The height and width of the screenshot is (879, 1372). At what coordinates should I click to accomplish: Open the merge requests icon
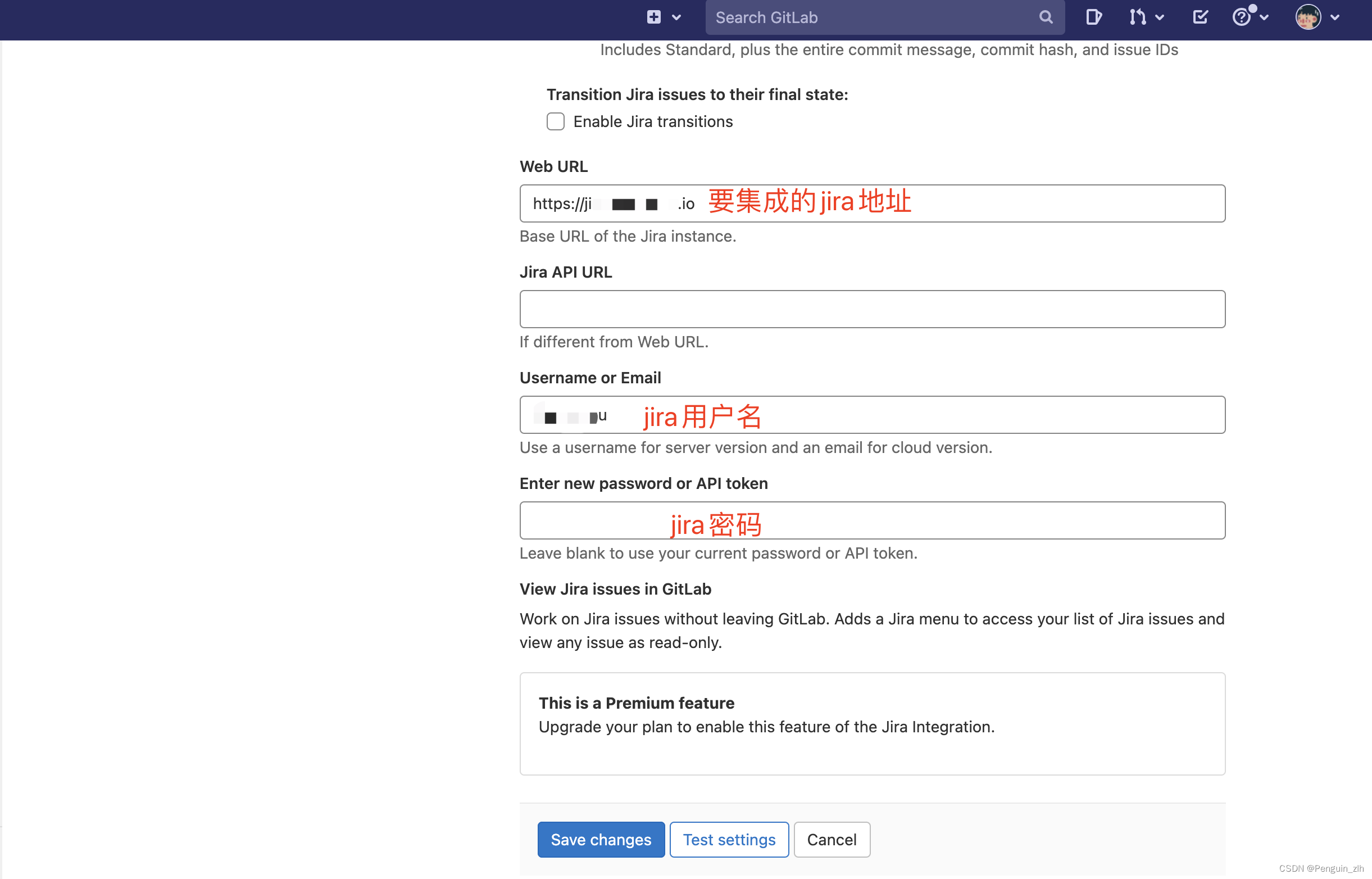pyautogui.click(x=1137, y=17)
